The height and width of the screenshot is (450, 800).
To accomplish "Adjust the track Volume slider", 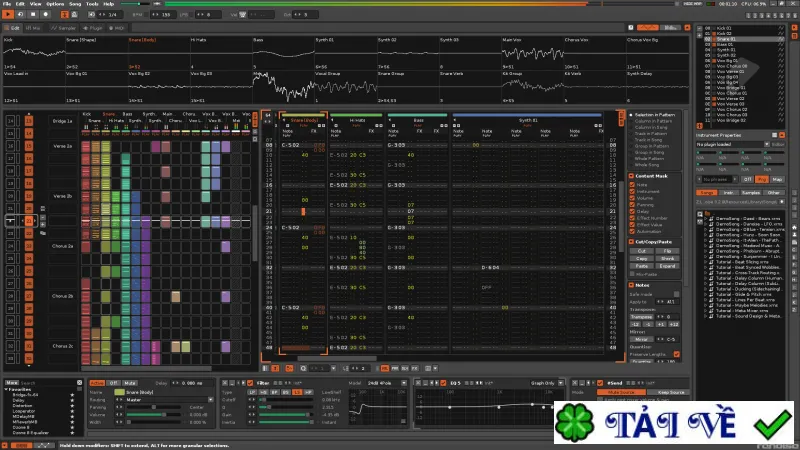I will point(154,415).
